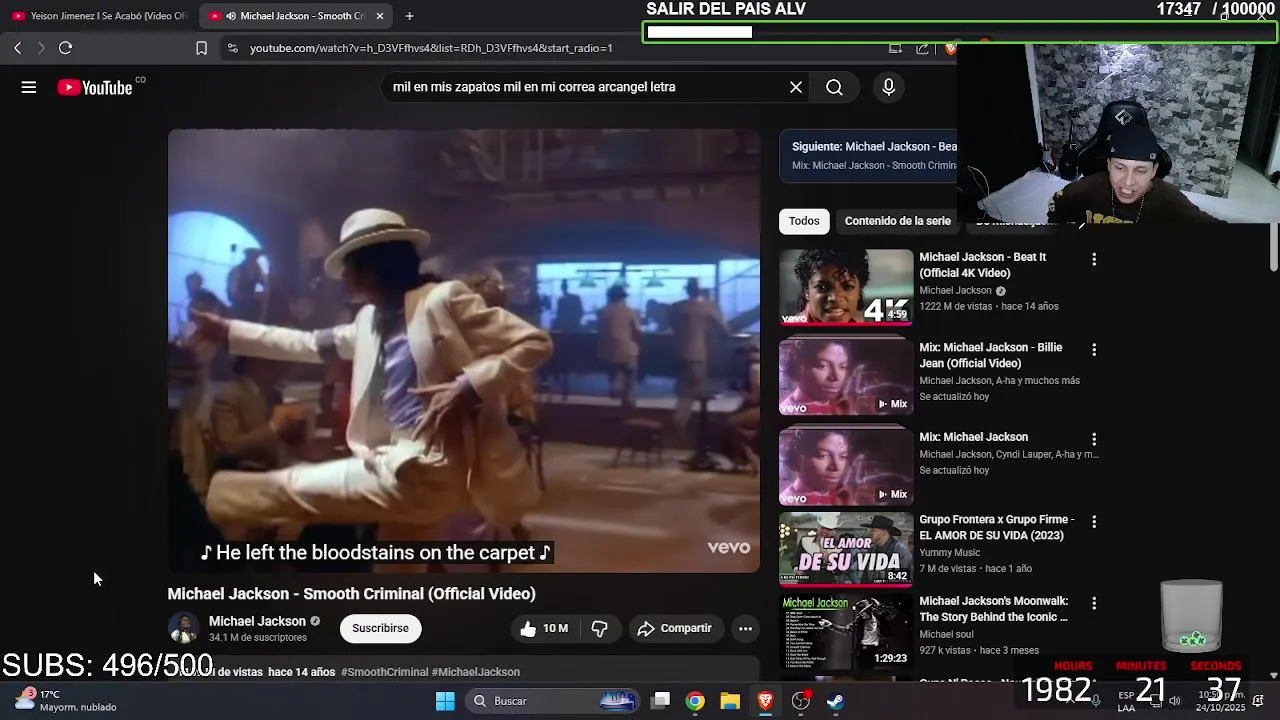Pause the Smooth Criminal video player
The height and width of the screenshot is (720, 1280).
(464, 350)
